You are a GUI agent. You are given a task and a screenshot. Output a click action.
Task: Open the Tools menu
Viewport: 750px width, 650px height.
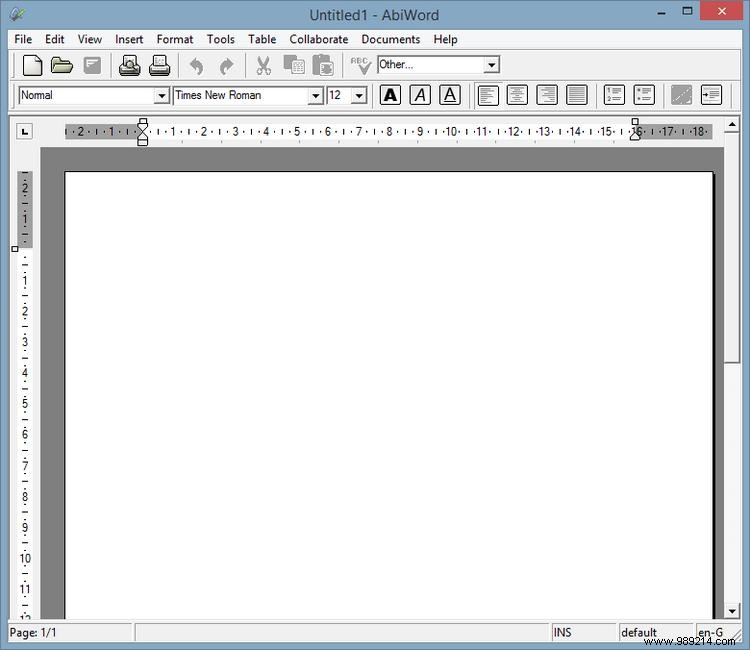click(221, 39)
